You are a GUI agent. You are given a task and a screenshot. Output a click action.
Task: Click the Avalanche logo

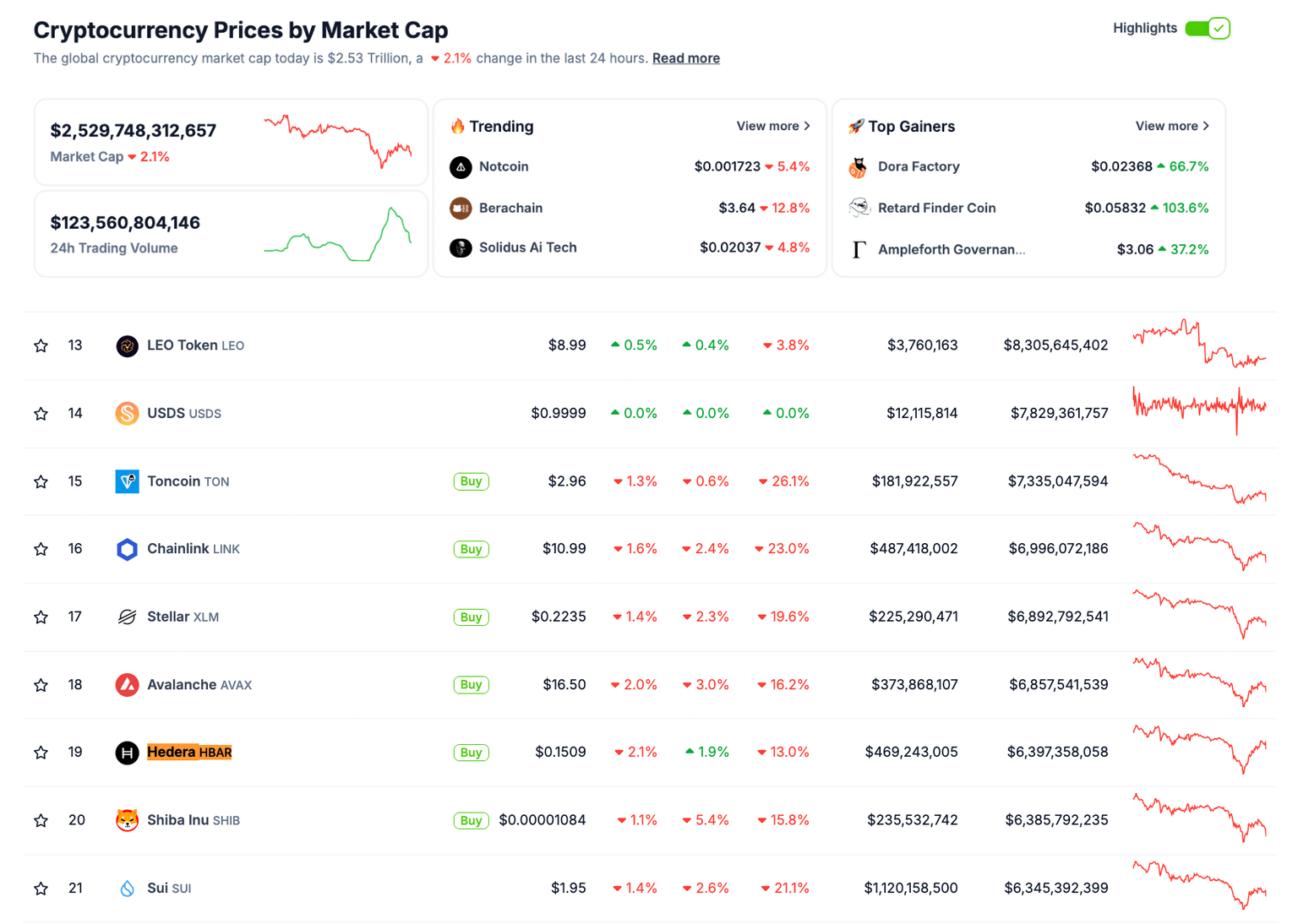coord(127,685)
